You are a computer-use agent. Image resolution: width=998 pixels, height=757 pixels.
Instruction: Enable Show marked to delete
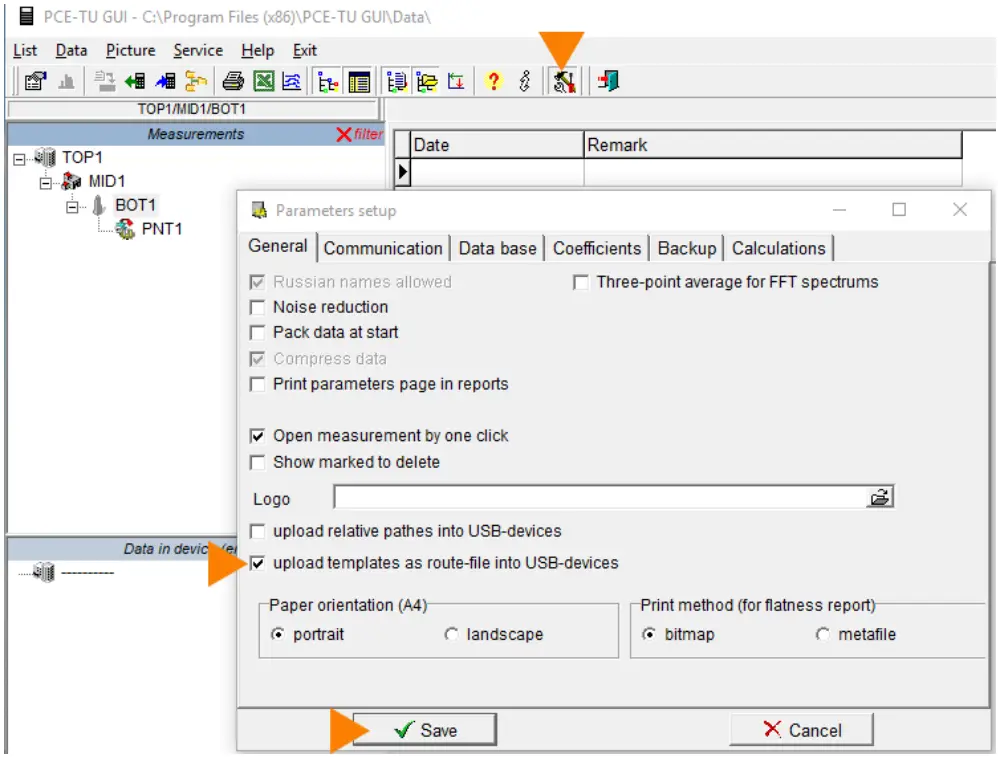coord(258,462)
